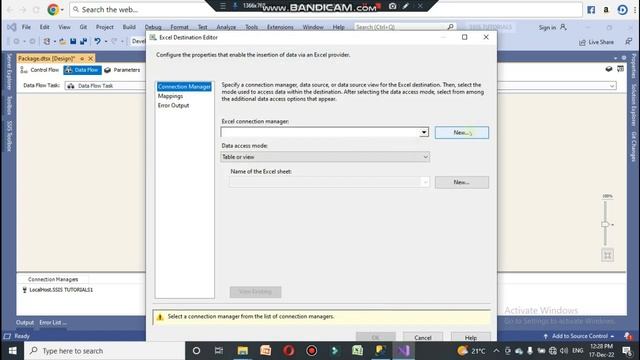Select Connection Manager page in sidebar
The width and height of the screenshot is (640, 360).
pyautogui.click(x=184, y=87)
